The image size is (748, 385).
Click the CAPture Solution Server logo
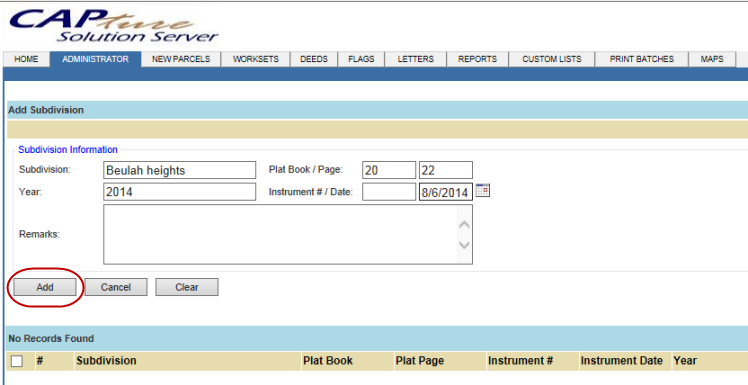point(114,25)
